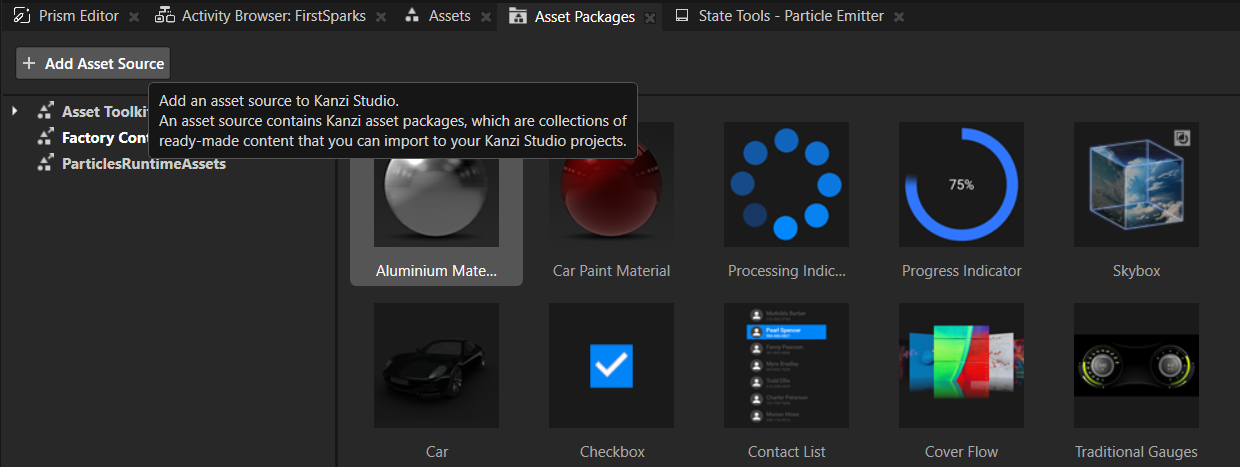Open State Tools - Particle Emitter tab
This screenshot has height=467, width=1240.
[789, 16]
